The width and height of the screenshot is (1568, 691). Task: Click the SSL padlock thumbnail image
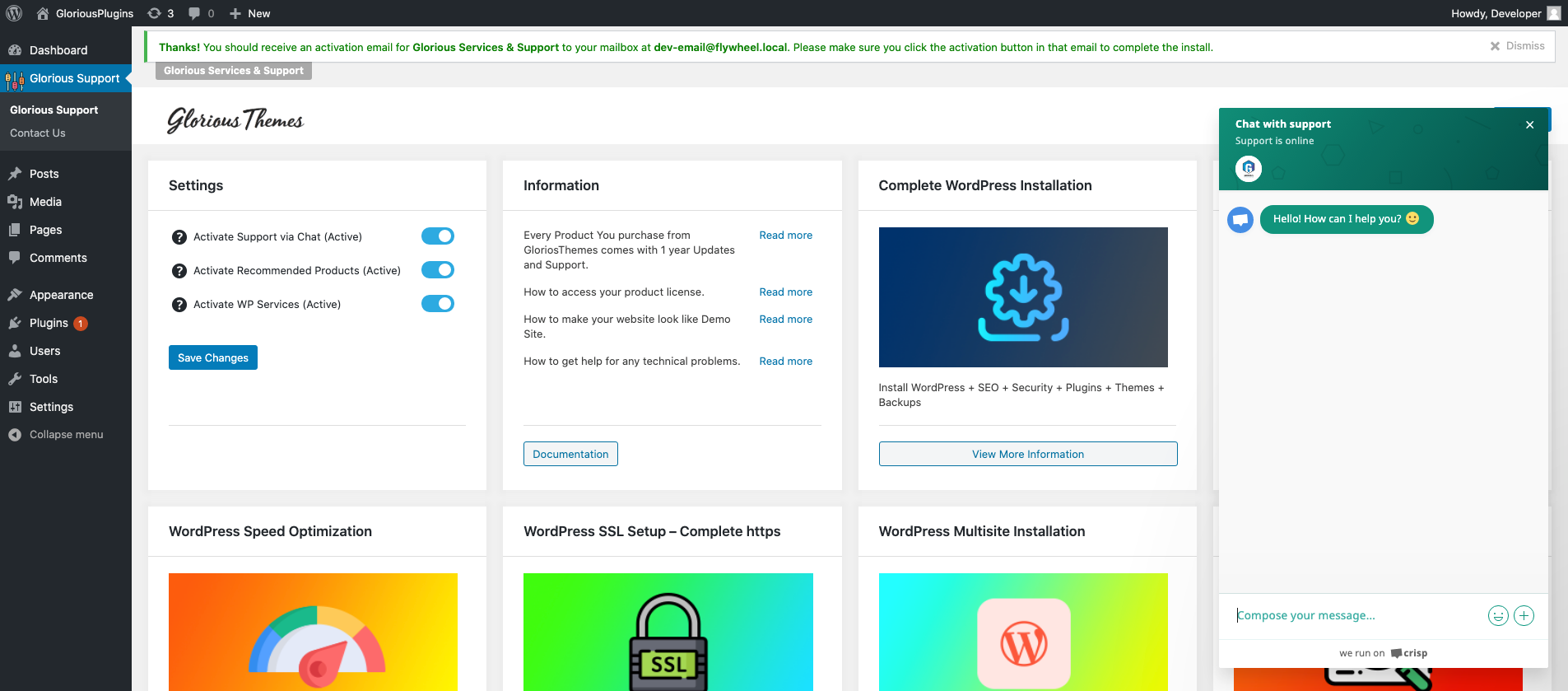668,632
